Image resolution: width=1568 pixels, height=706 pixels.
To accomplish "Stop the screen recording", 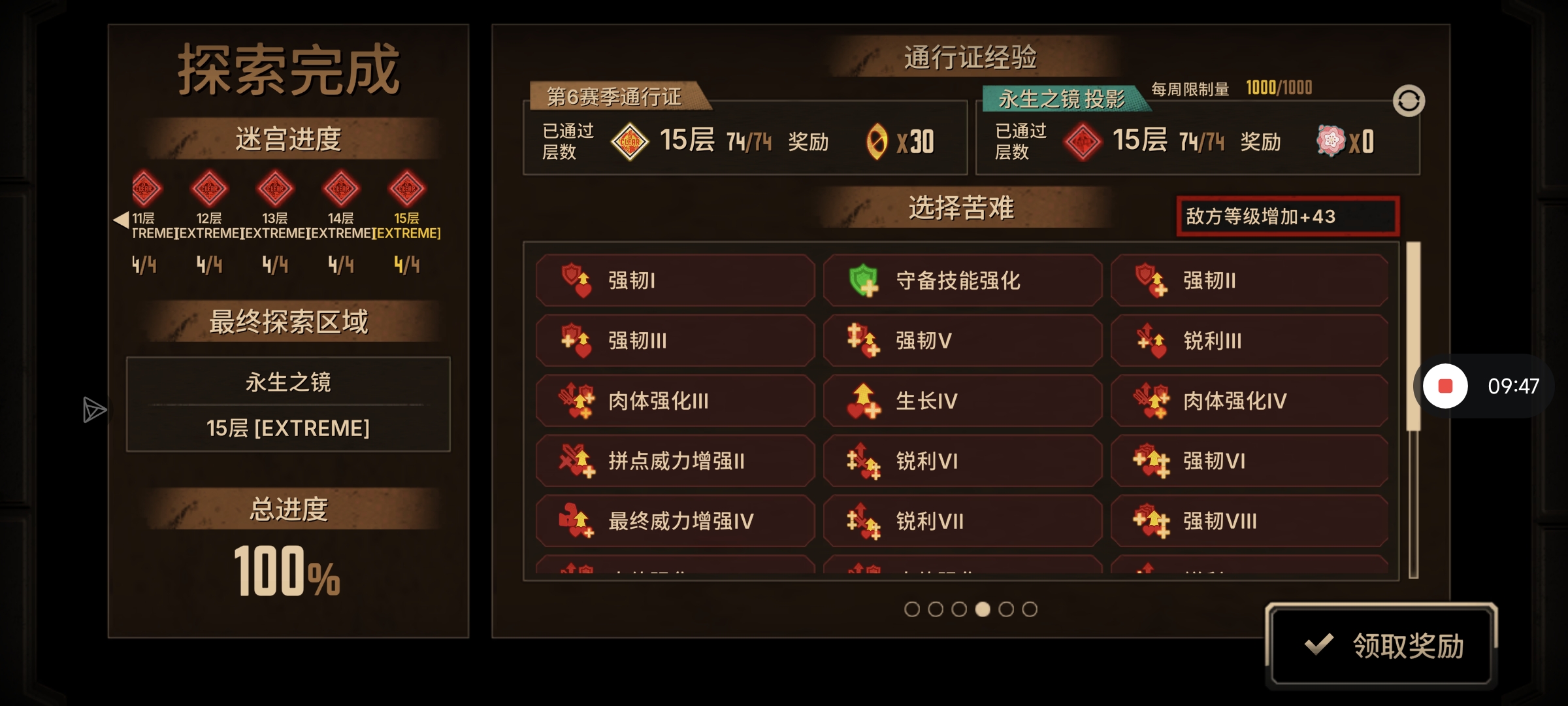I will [x=1445, y=386].
